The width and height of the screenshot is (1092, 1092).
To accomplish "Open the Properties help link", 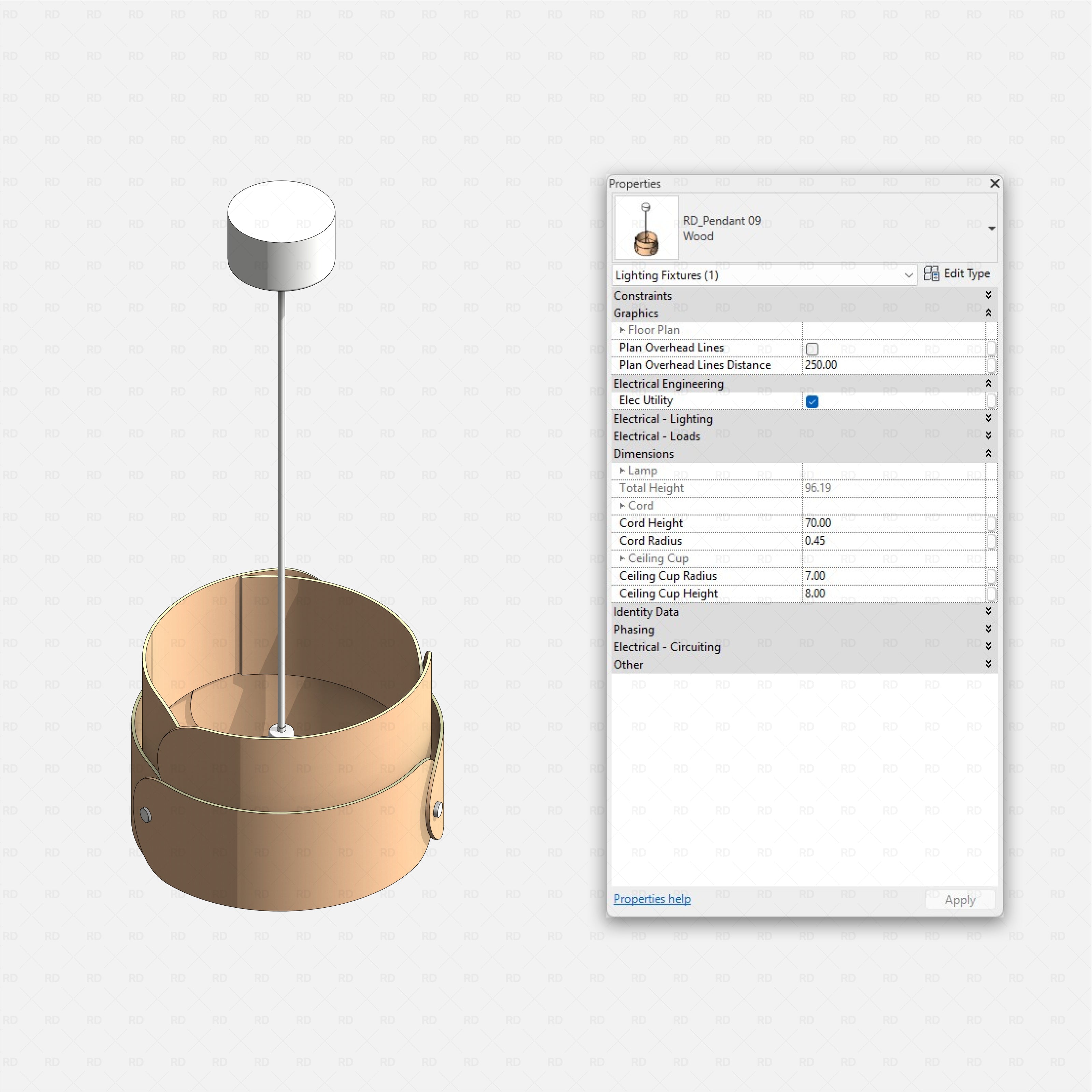I will (x=652, y=899).
